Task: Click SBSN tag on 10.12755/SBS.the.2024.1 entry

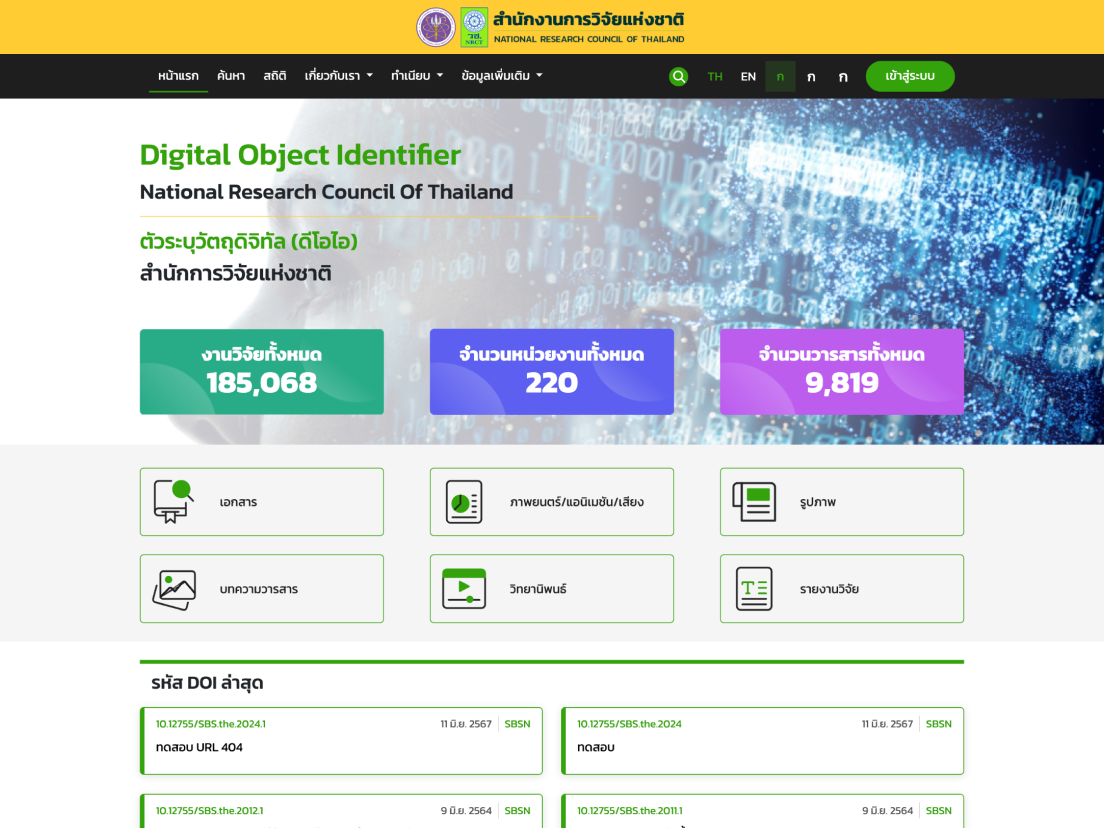Action: pyautogui.click(x=518, y=724)
